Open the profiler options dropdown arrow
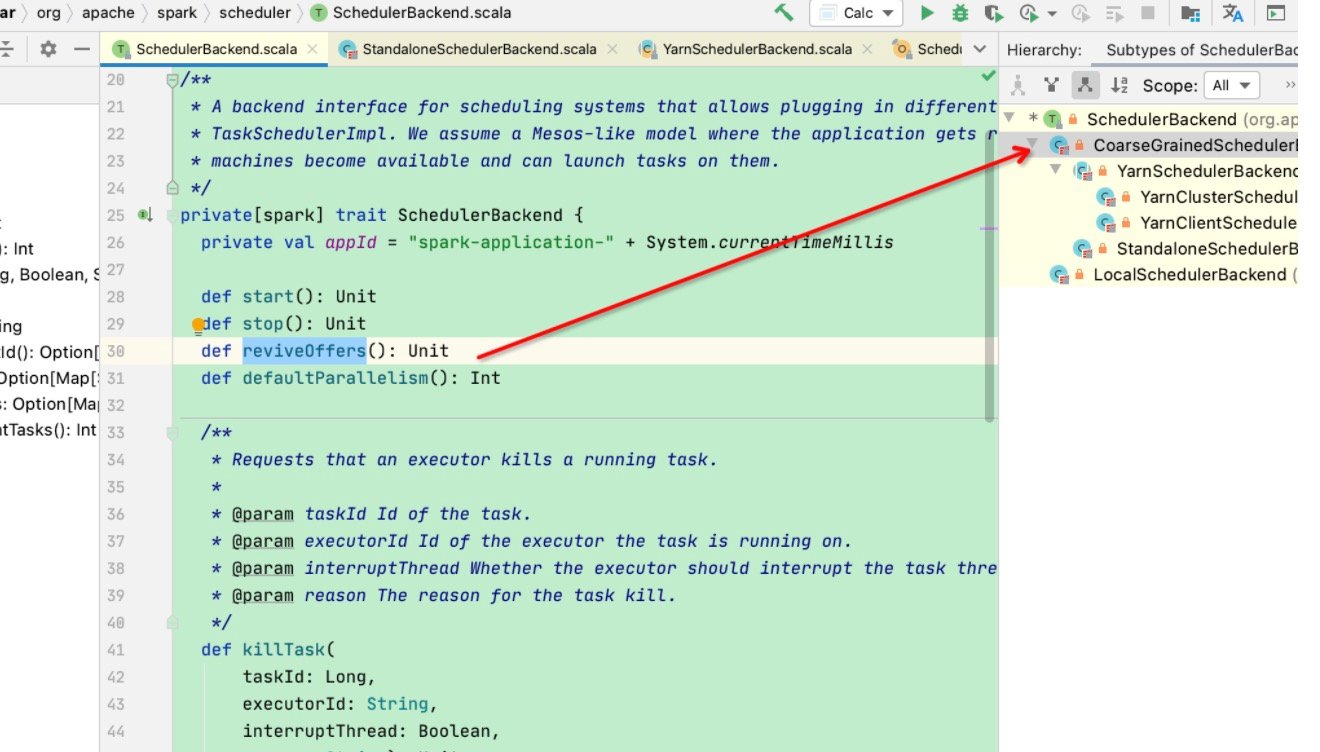 coord(1052,14)
